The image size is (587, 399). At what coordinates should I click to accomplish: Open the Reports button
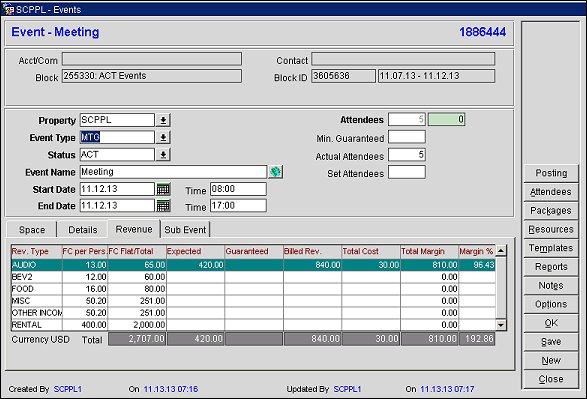(x=551, y=266)
